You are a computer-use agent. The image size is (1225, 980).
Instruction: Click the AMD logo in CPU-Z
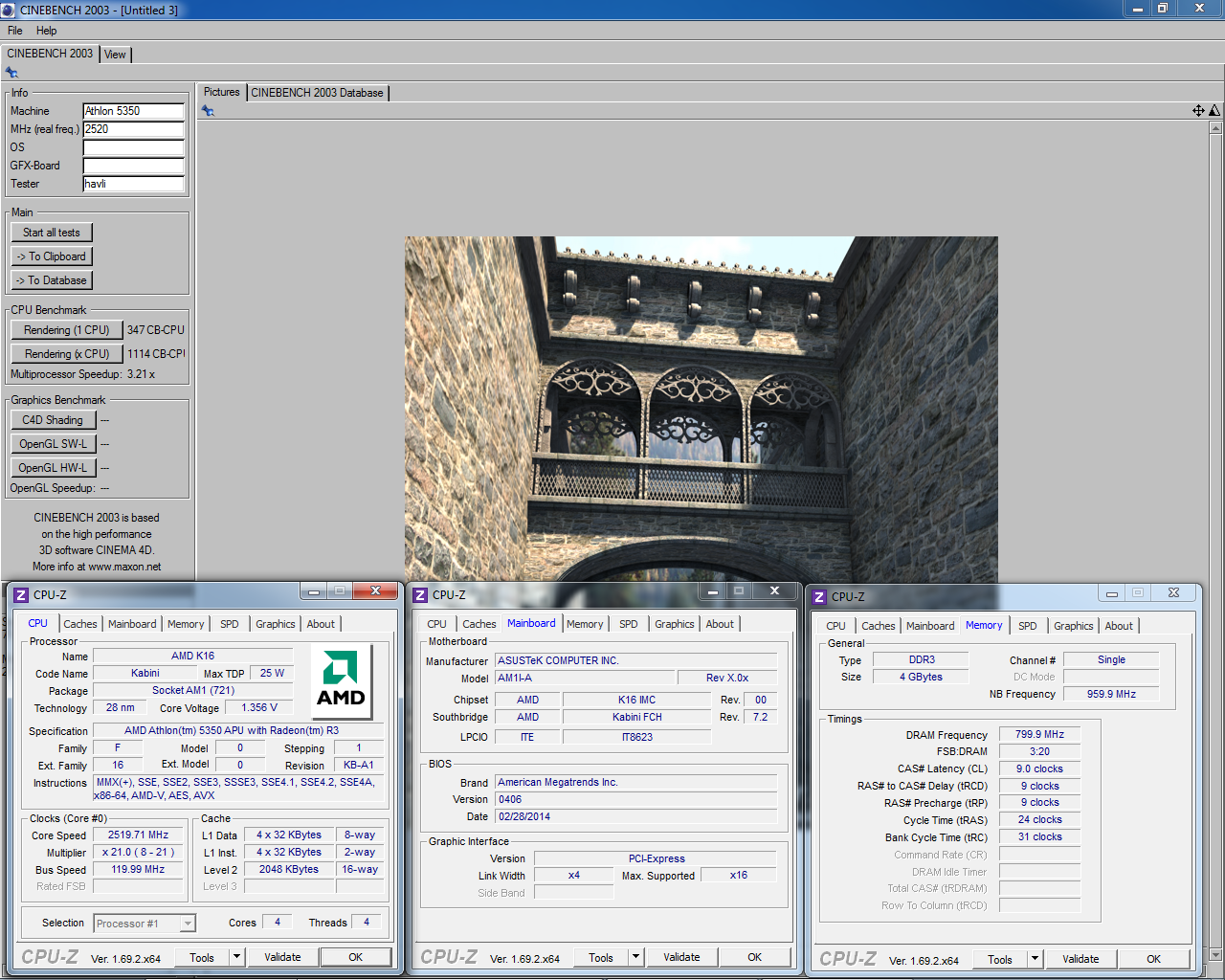point(341,680)
